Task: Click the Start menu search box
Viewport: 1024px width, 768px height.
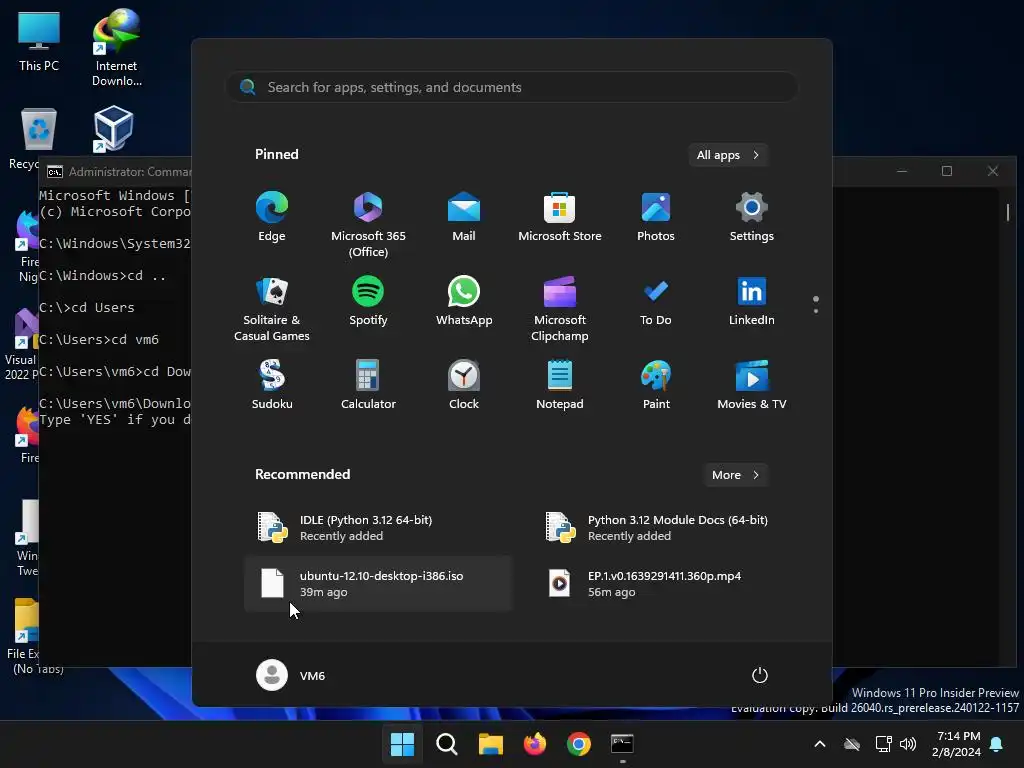Action: pyautogui.click(x=512, y=87)
